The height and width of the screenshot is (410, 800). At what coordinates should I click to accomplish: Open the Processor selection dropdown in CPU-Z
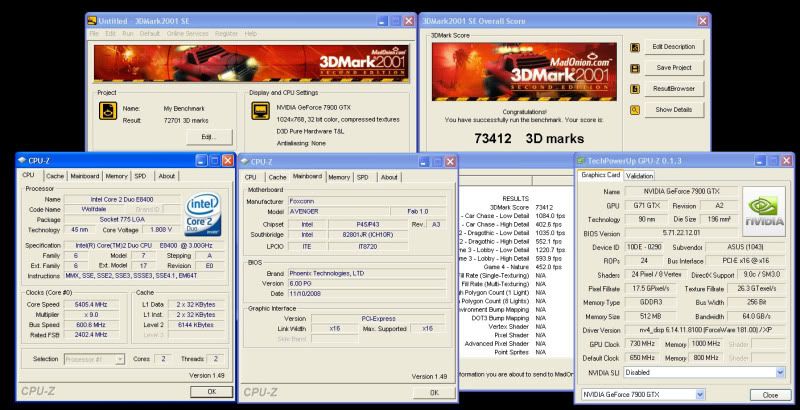tap(120, 359)
